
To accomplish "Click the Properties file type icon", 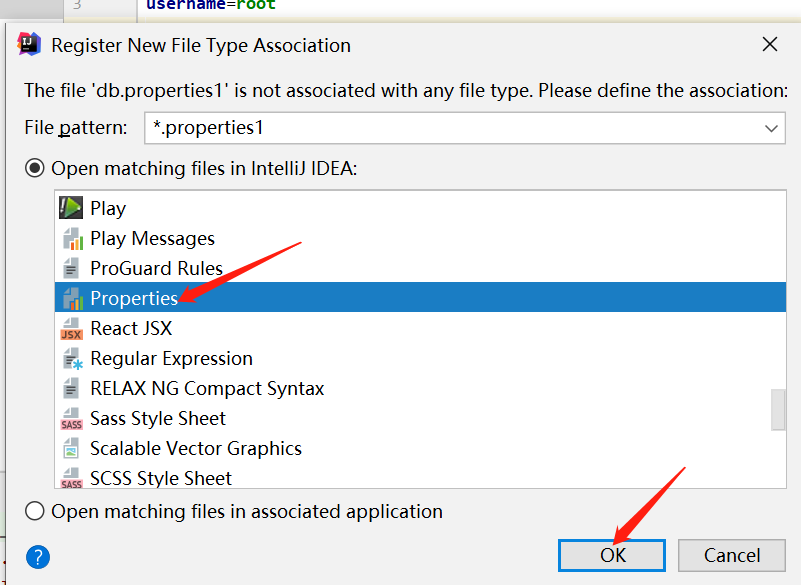I will pyautogui.click(x=71, y=298).
